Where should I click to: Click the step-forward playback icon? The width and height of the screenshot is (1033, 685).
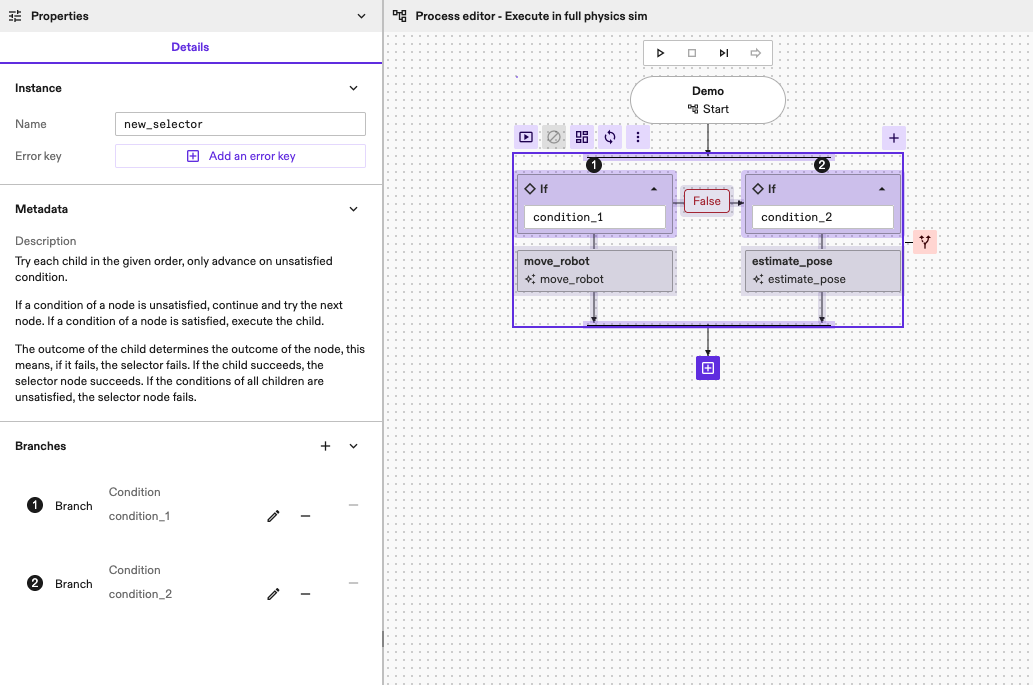tap(724, 53)
